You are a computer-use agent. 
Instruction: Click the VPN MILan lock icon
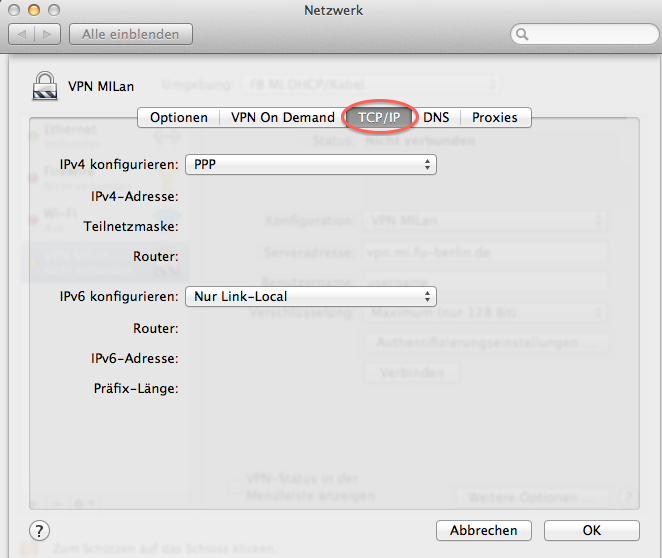(x=44, y=88)
